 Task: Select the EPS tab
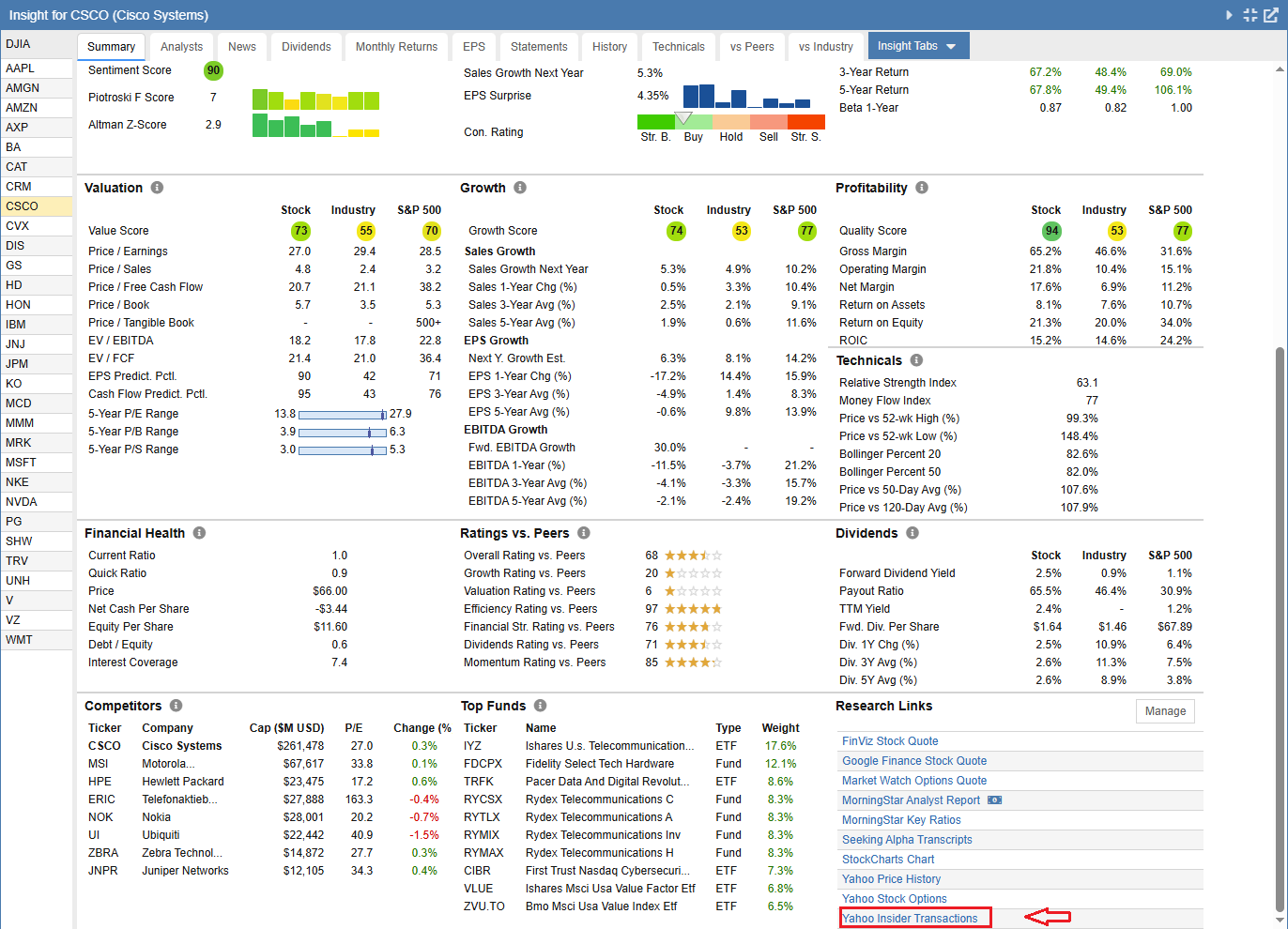474,47
